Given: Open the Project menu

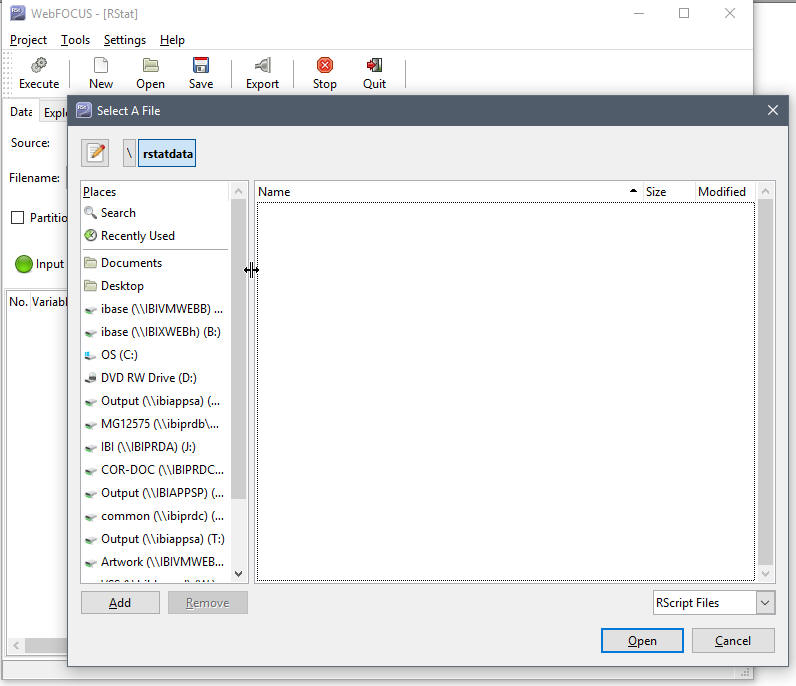Looking at the screenshot, I should coord(28,40).
